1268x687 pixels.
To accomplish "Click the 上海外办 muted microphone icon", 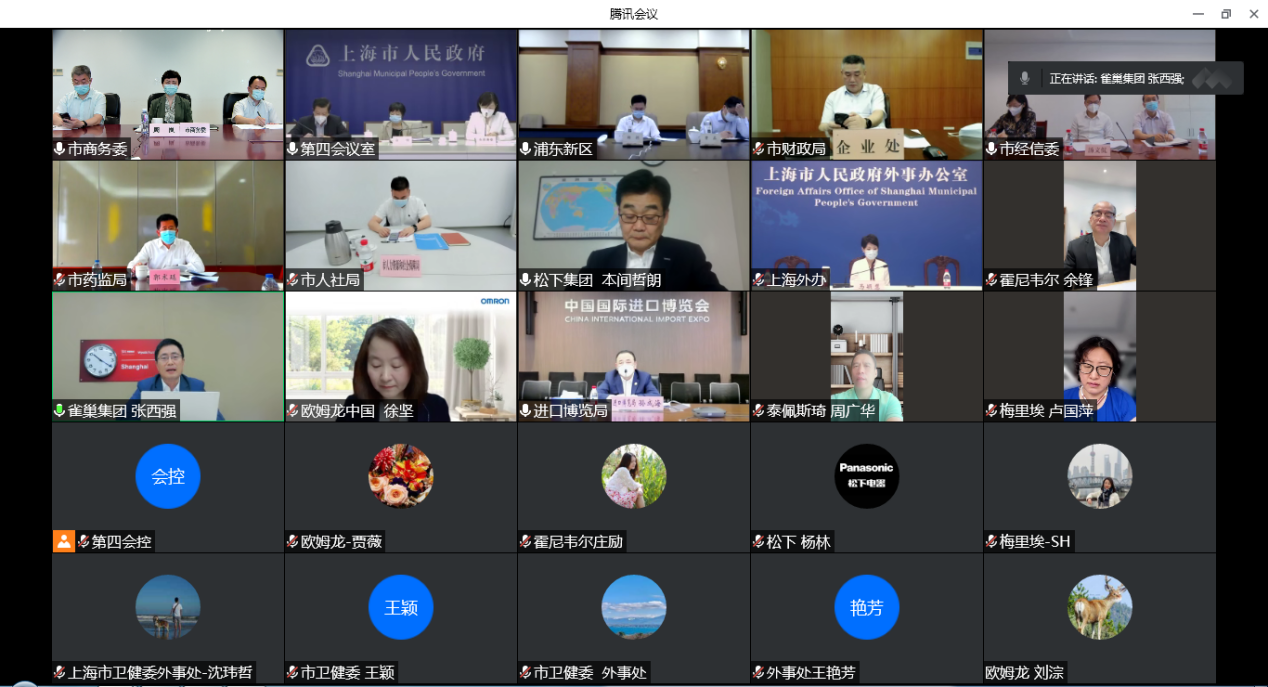I will [x=759, y=280].
